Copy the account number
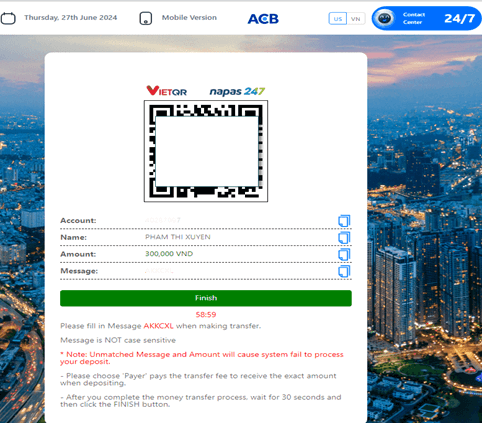482x423 pixels. point(344,221)
